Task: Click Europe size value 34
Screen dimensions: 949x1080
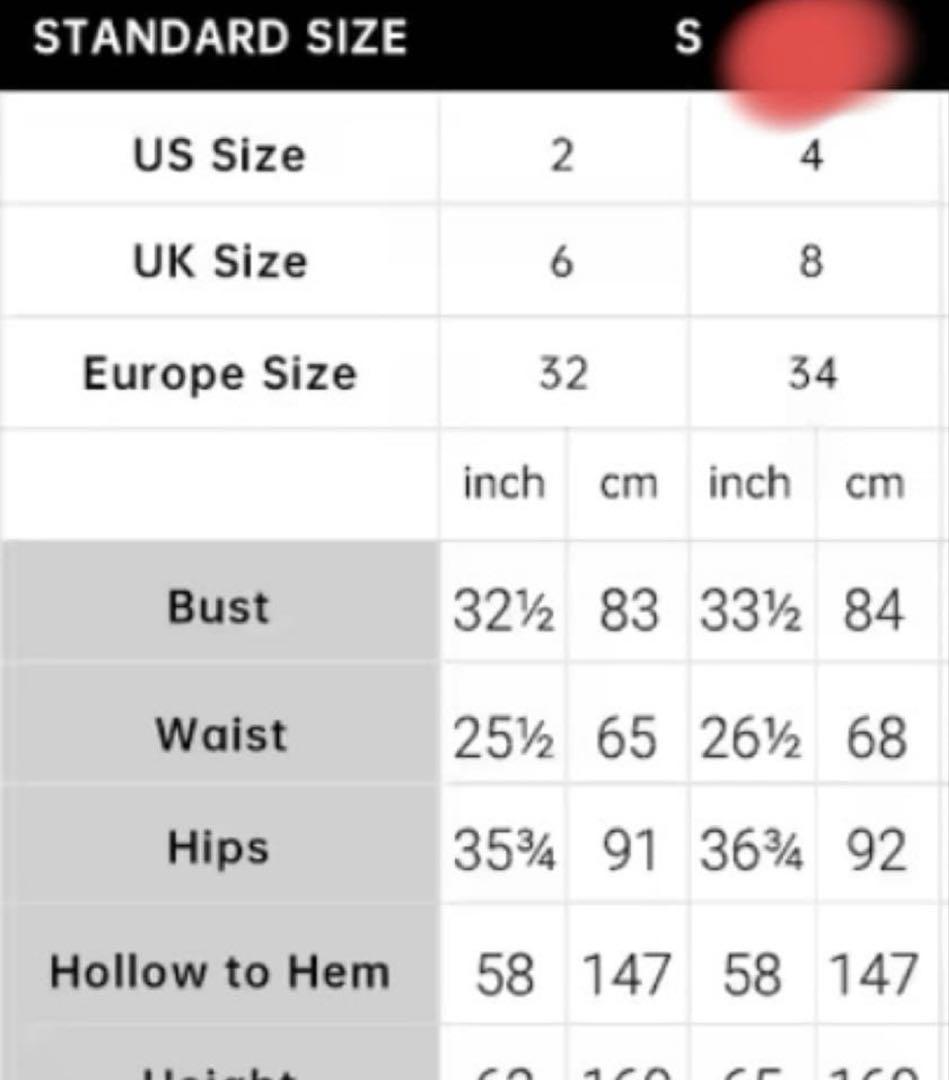Action: pyautogui.click(x=812, y=374)
